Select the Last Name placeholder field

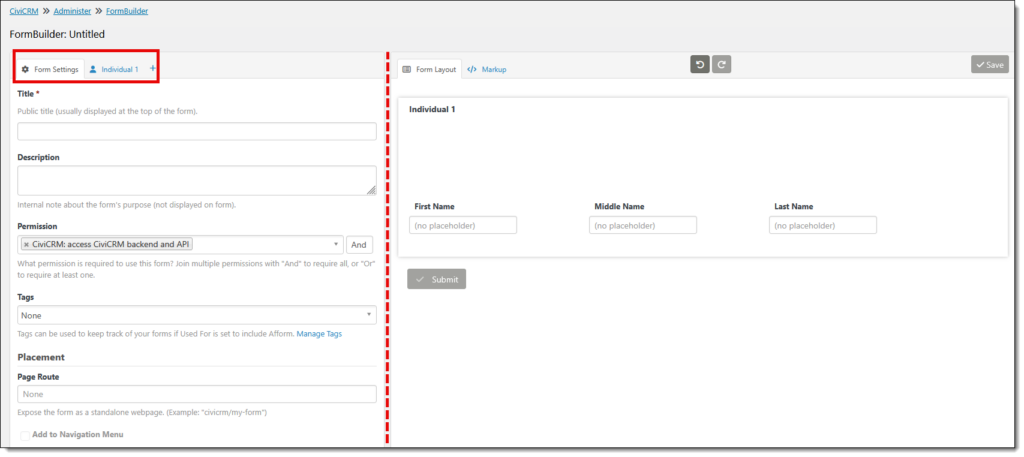point(823,225)
